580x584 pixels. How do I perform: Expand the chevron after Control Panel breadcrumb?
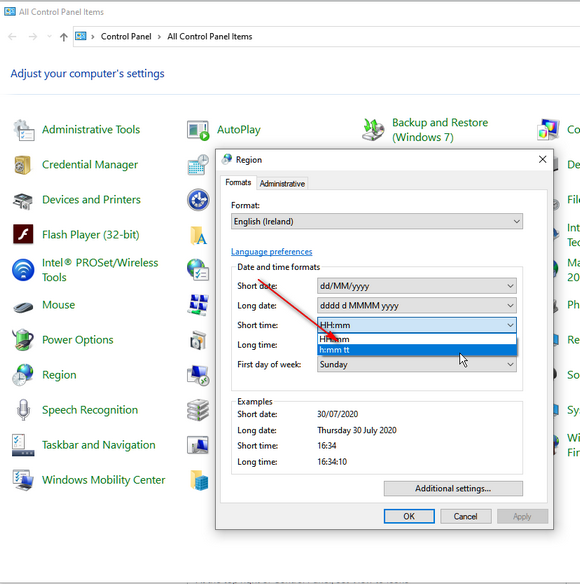pos(159,36)
